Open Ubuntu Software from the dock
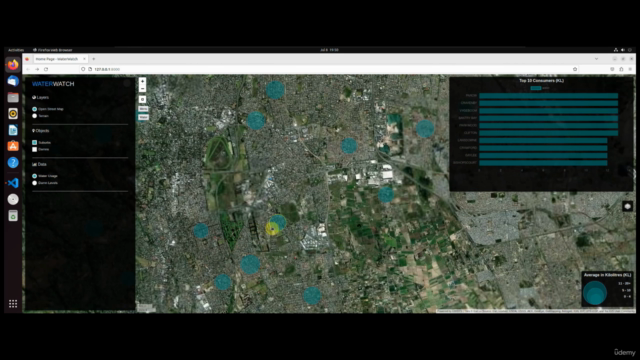This screenshot has height=360, width=640. 13,146
